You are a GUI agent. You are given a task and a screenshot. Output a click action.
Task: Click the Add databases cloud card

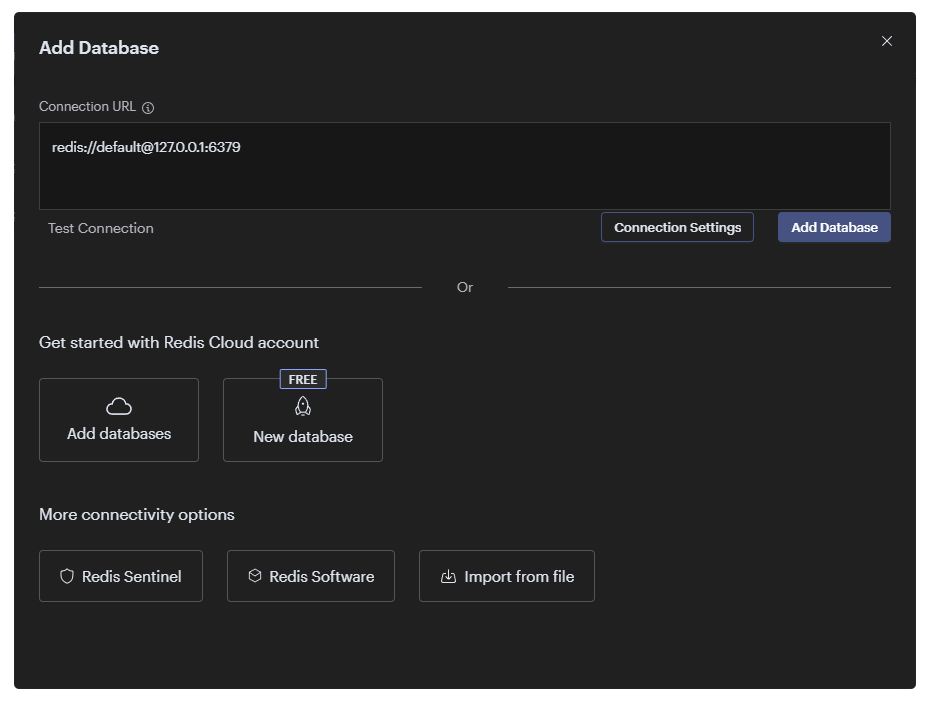(x=119, y=420)
